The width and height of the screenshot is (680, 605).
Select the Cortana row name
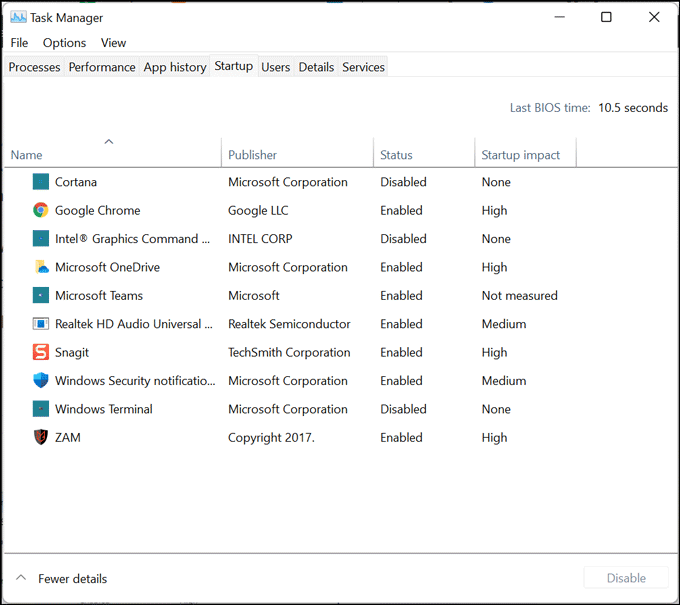tap(76, 182)
